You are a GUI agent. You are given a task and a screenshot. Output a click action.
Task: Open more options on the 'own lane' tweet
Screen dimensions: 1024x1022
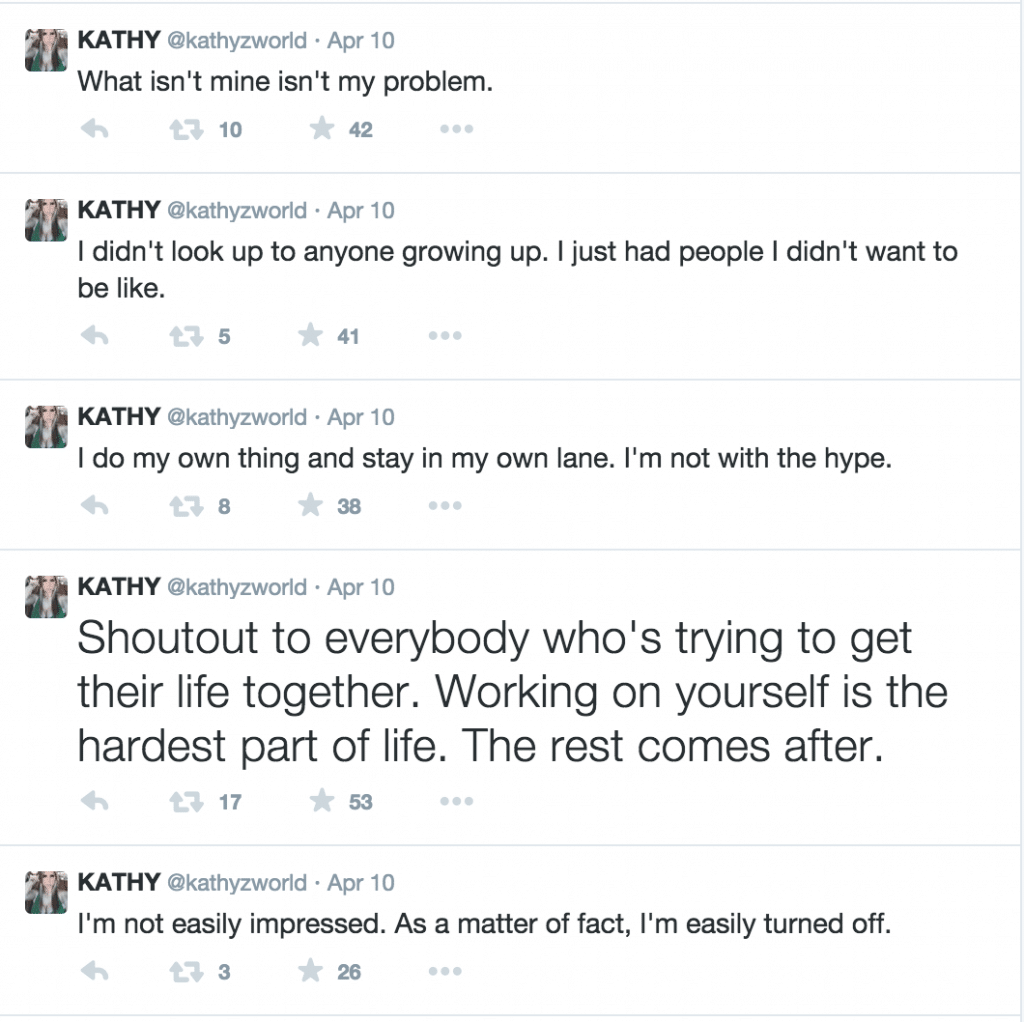click(445, 506)
